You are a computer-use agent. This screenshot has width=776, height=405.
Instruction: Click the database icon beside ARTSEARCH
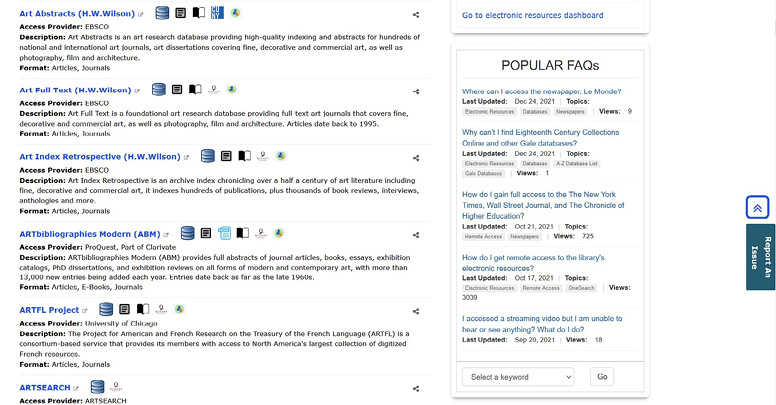coord(98,387)
